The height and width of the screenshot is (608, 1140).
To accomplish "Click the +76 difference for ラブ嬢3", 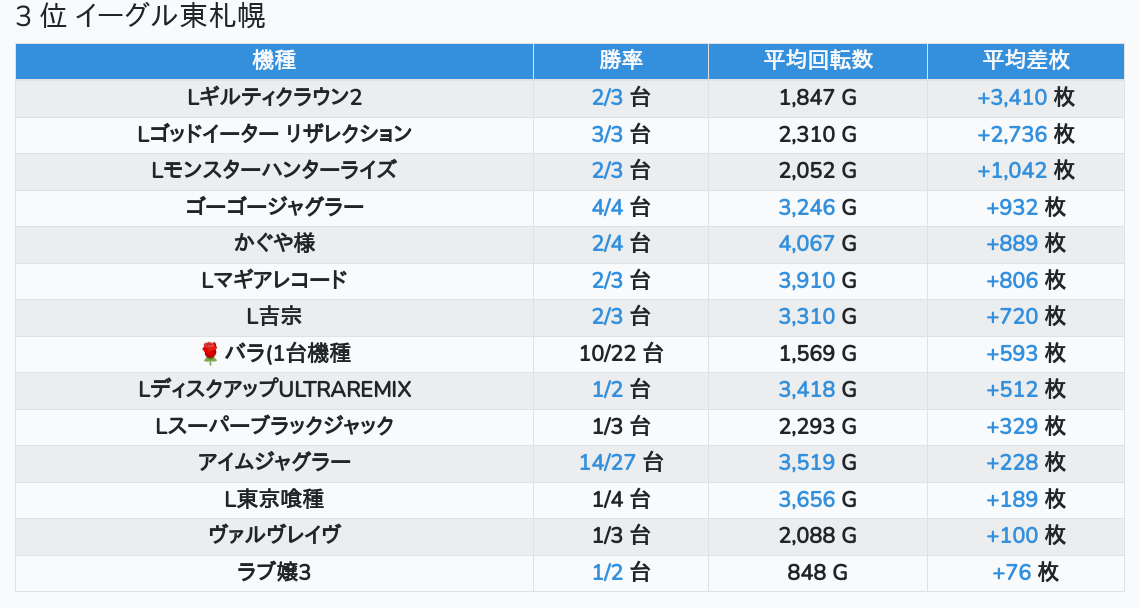I will tap(1011, 572).
